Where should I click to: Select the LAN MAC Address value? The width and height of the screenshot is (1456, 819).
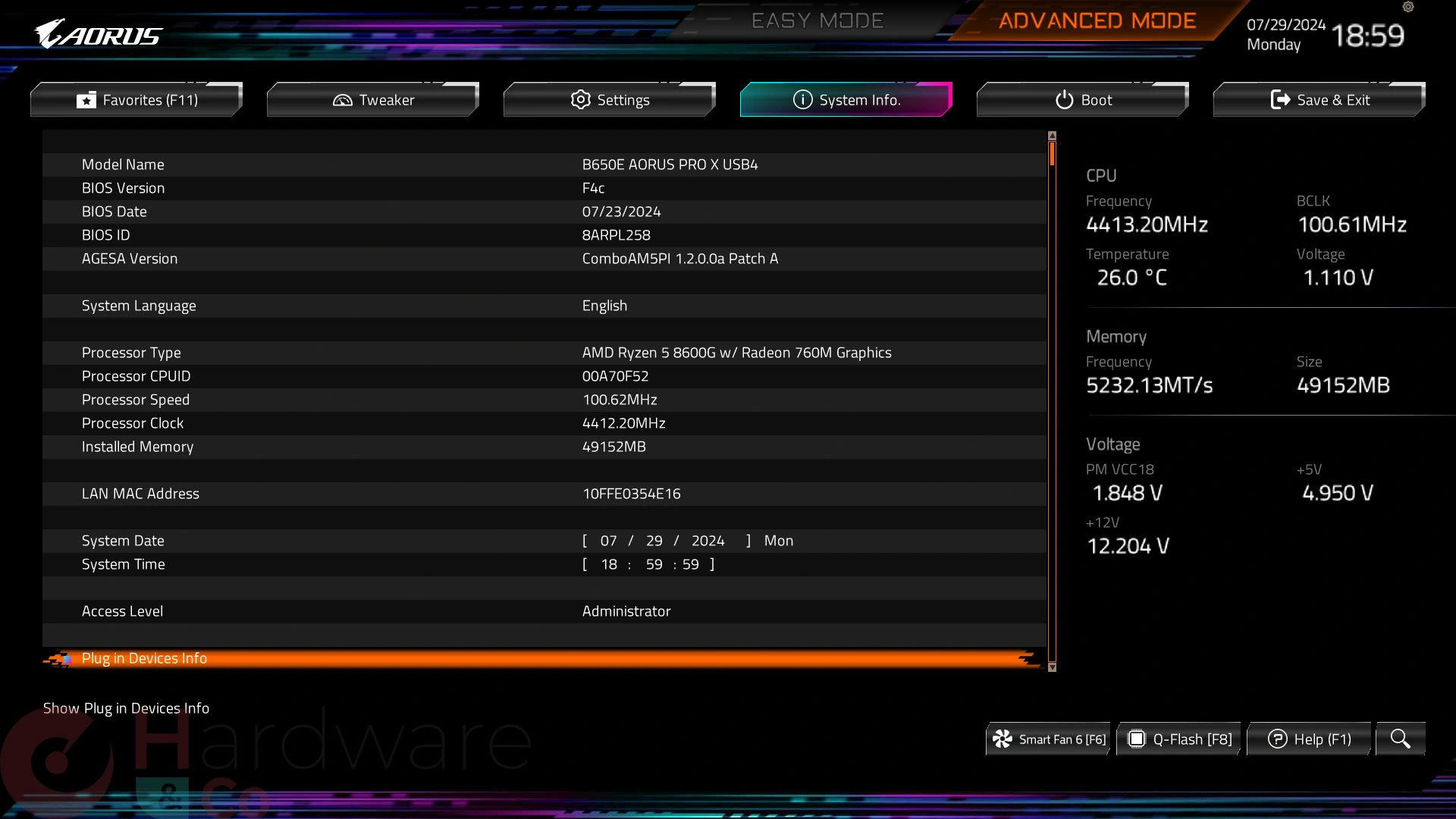(x=631, y=494)
